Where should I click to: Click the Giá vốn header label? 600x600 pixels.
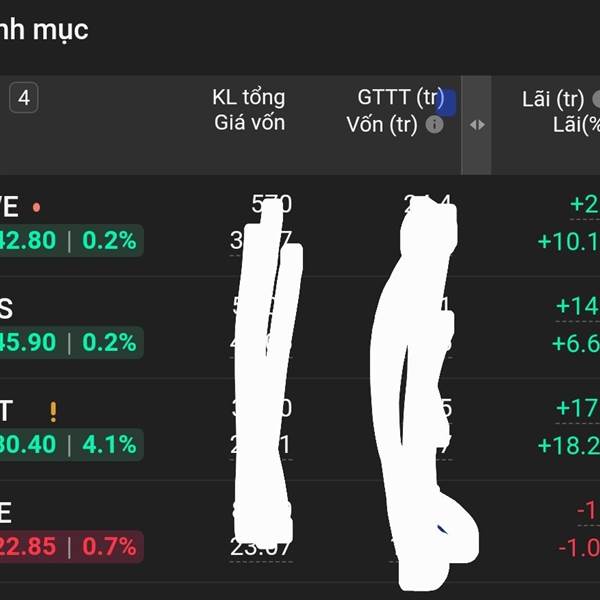[249, 123]
